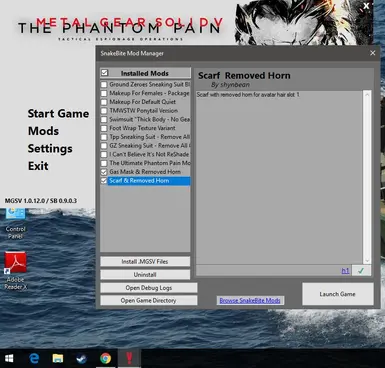Click the h1 link below description
This screenshot has width=385, height=368.
point(345,271)
